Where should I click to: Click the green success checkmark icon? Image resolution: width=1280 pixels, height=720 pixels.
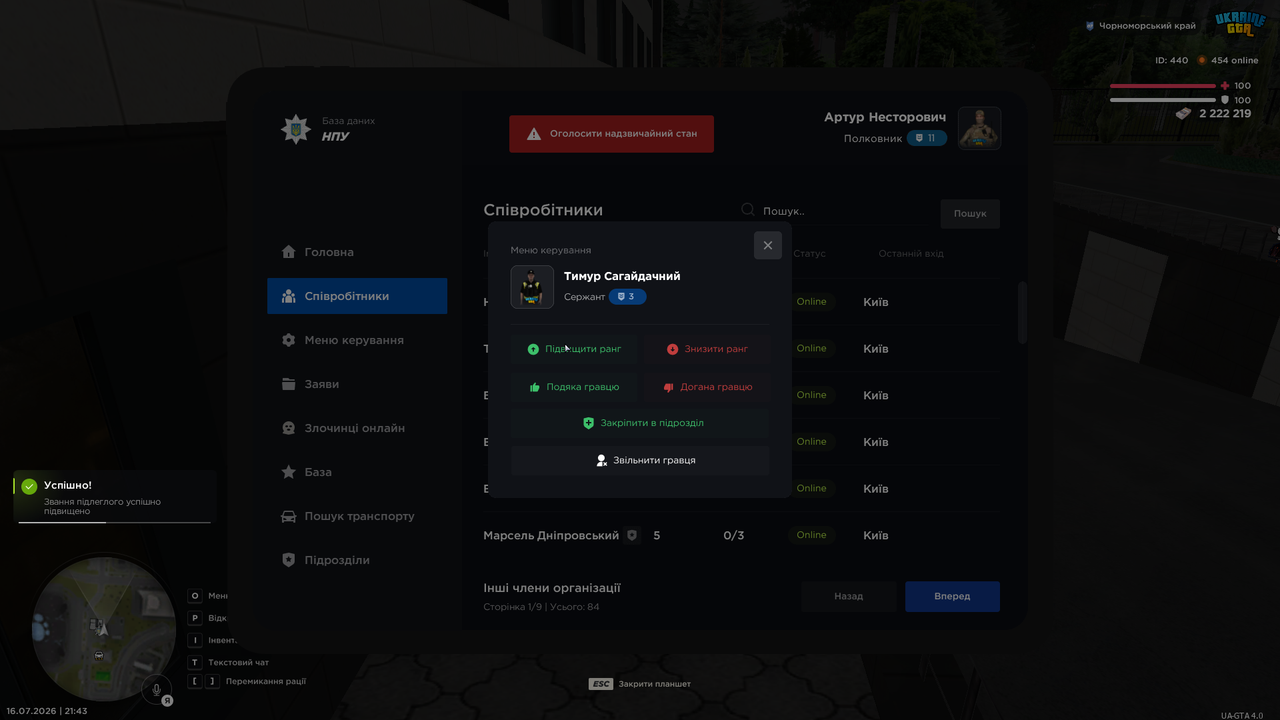[x=29, y=486]
